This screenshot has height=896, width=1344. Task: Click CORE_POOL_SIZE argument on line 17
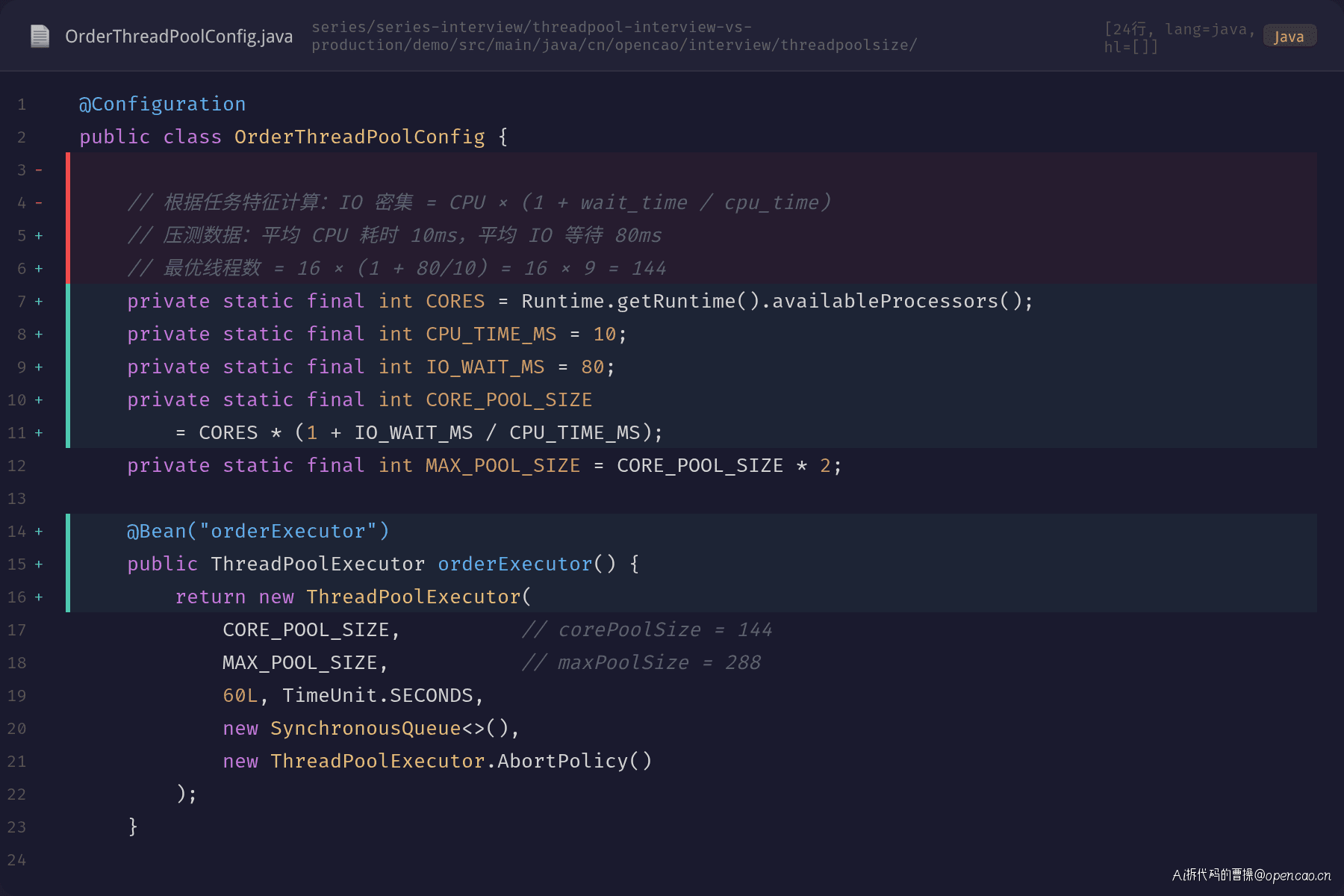tap(305, 629)
